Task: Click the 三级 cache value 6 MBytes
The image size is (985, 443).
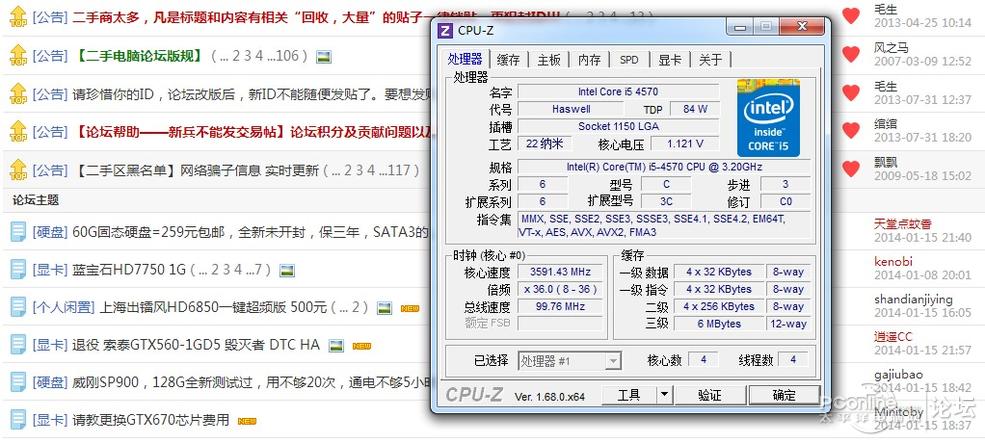Action: point(719,324)
